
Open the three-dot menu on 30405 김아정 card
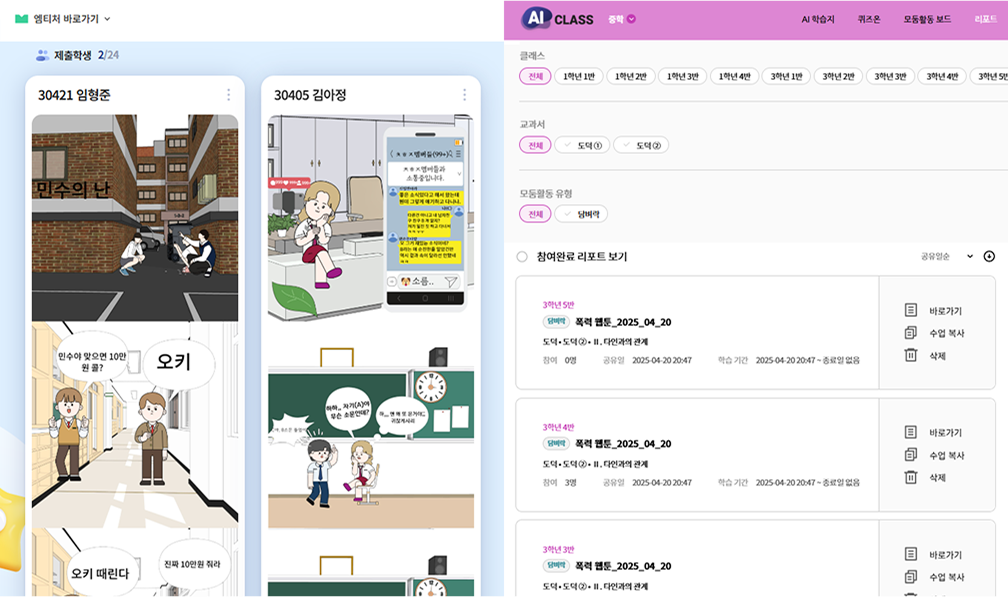[x=464, y=95]
